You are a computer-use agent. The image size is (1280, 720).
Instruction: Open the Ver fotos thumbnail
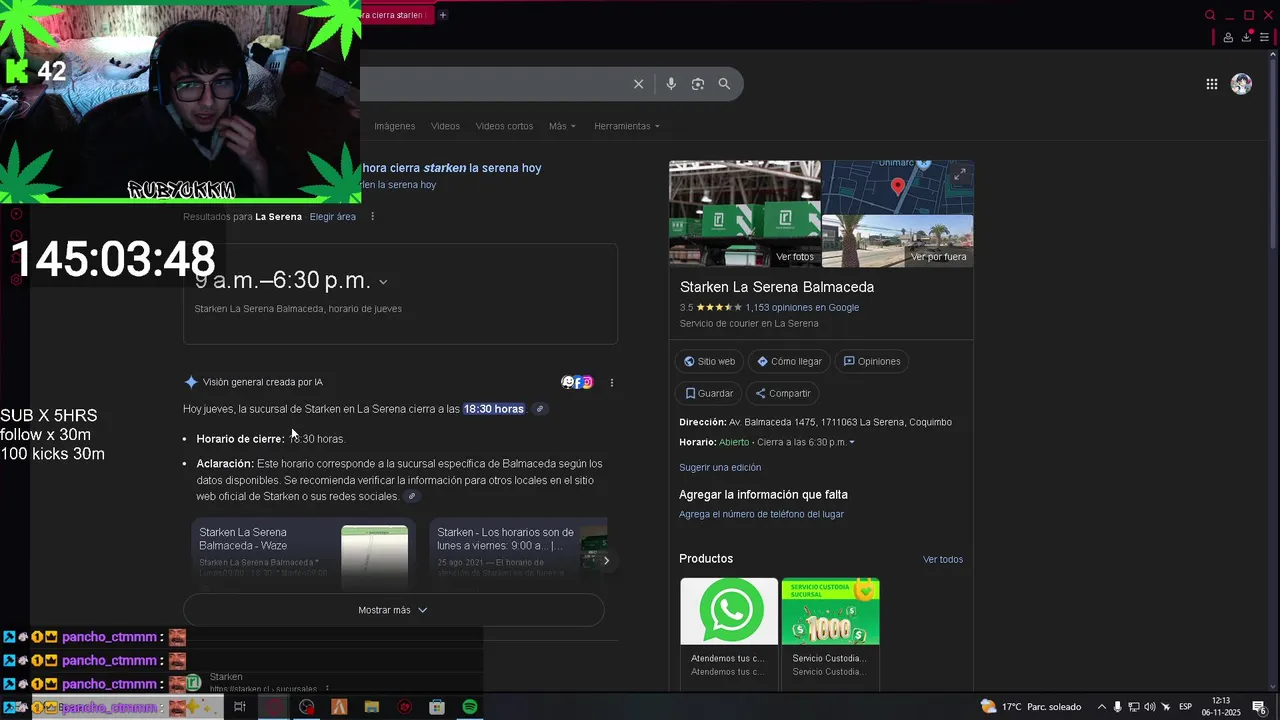[744, 214]
